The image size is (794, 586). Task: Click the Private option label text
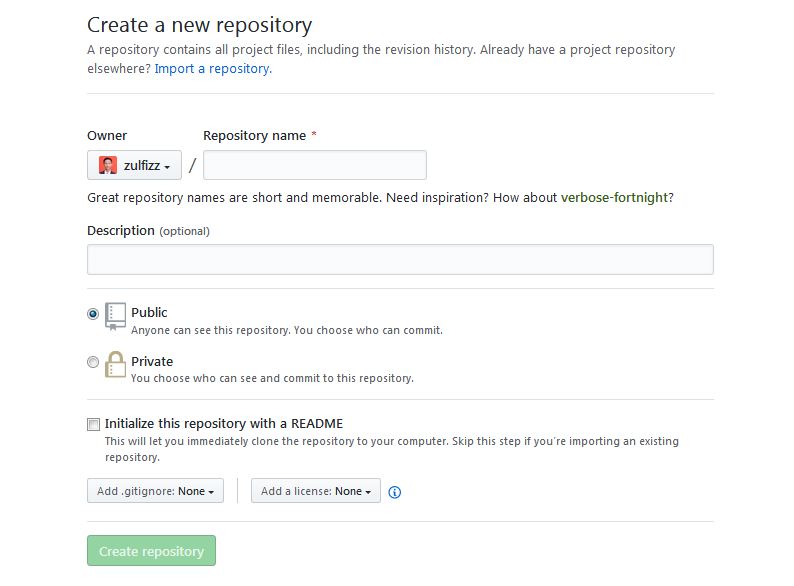152,361
